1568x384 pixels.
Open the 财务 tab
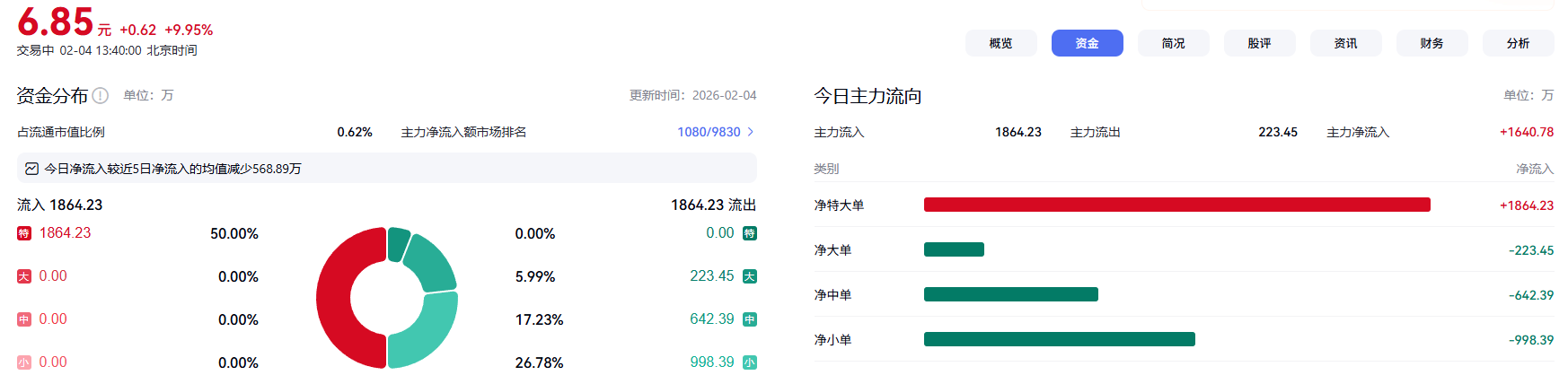pyautogui.click(x=1431, y=43)
